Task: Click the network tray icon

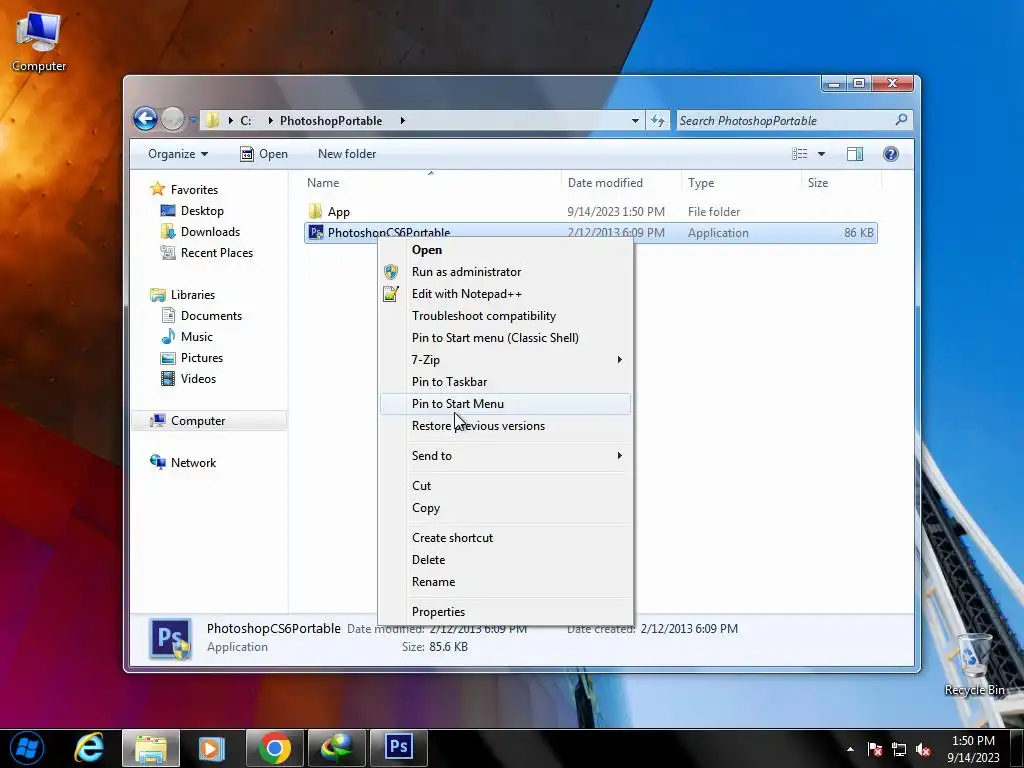Action: pyautogui.click(x=899, y=749)
